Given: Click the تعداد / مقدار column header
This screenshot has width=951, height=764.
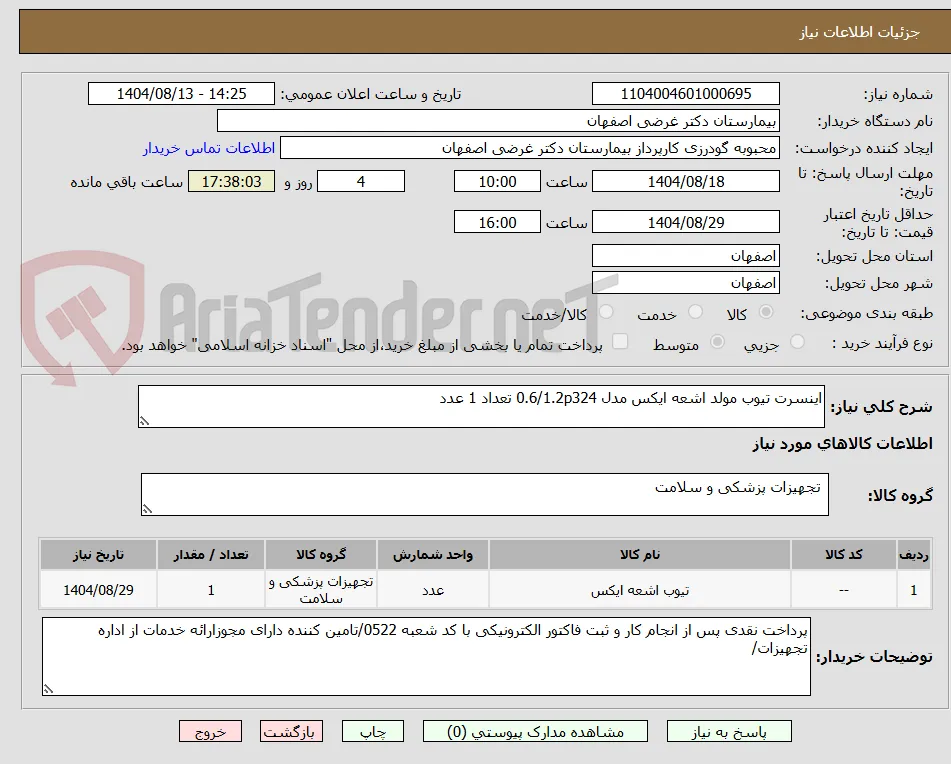Looking at the screenshot, I should 211,555.
